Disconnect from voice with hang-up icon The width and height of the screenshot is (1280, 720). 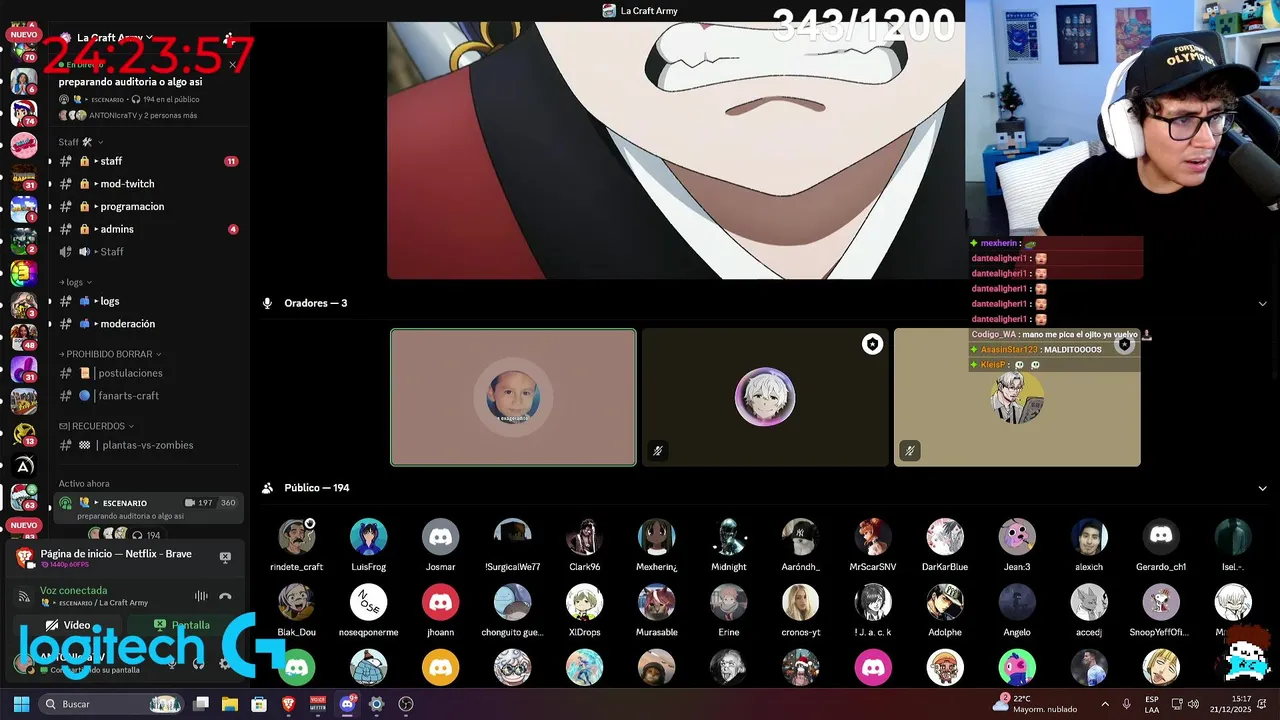pyautogui.click(x=225, y=596)
